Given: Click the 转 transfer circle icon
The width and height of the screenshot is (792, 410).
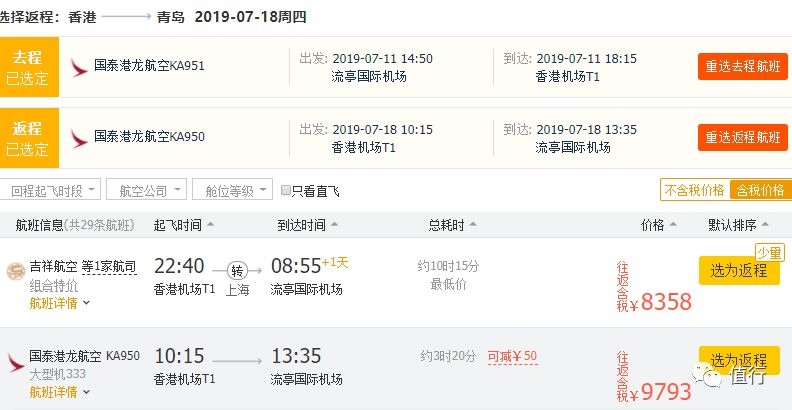Looking at the screenshot, I should pos(237,270).
